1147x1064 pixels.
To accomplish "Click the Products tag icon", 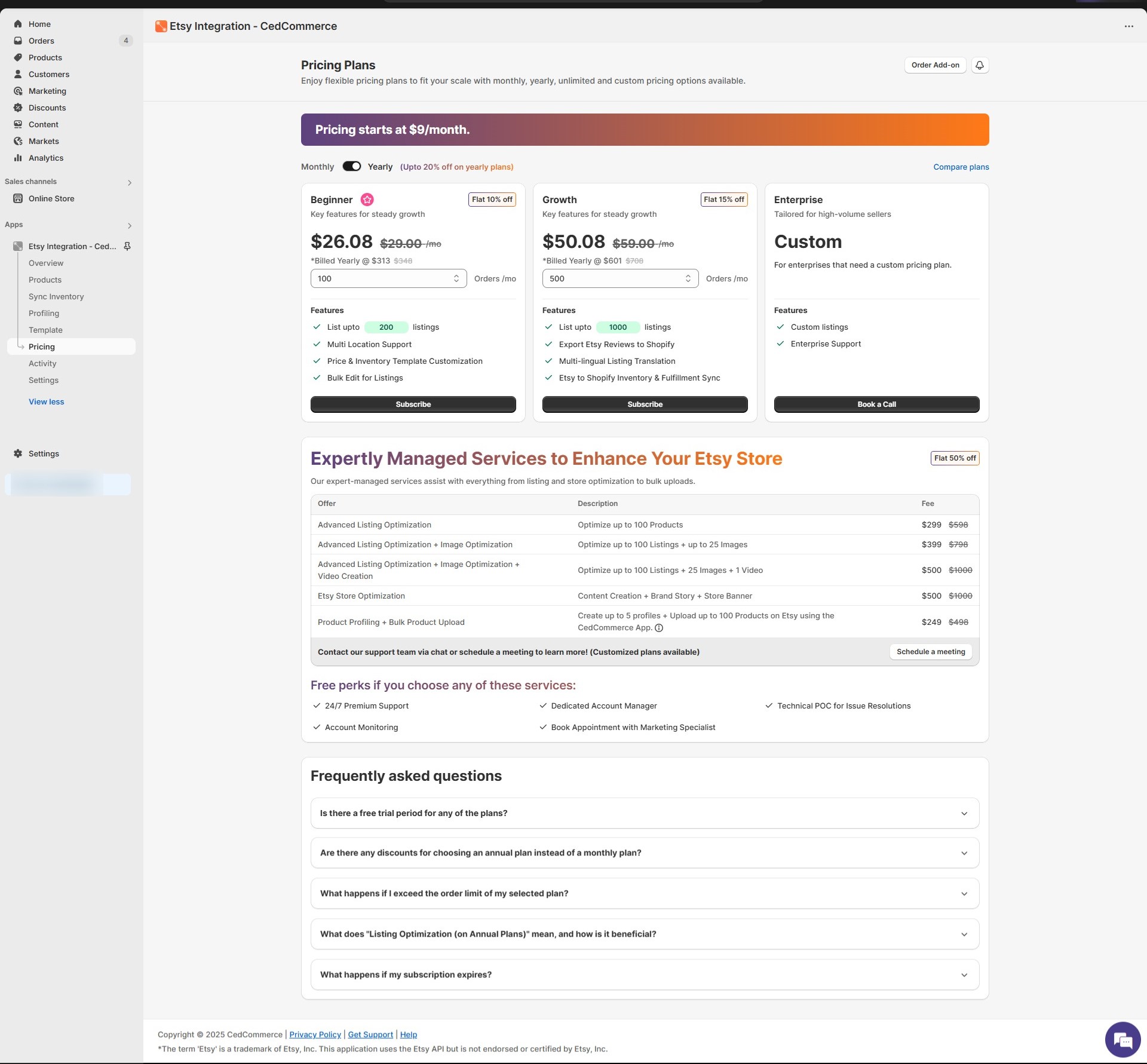I will 18,57.
